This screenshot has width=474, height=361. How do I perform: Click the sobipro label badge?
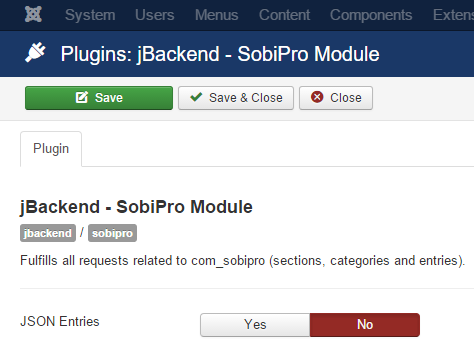(112, 233)
